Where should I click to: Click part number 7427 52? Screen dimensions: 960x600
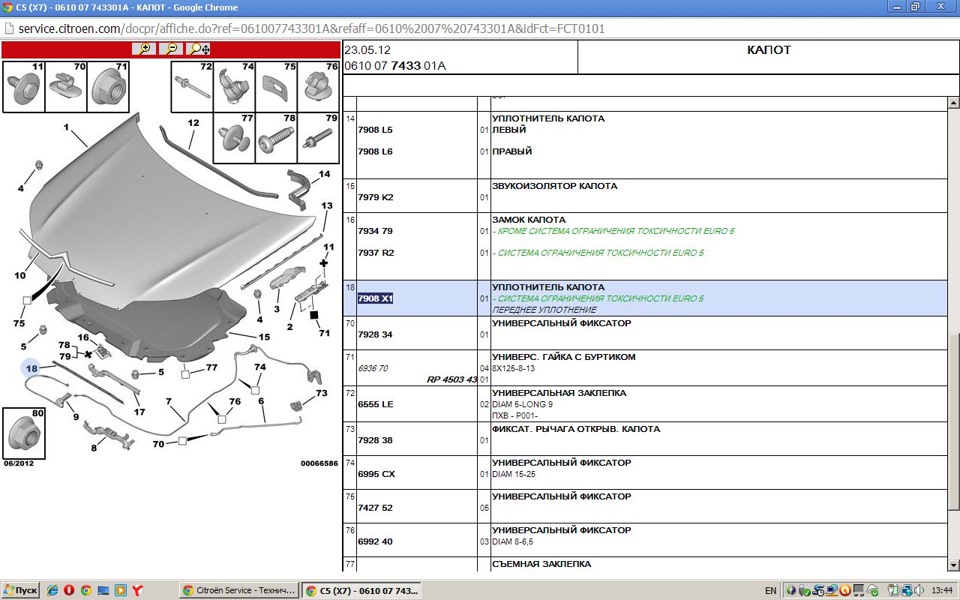coord(375,508)
